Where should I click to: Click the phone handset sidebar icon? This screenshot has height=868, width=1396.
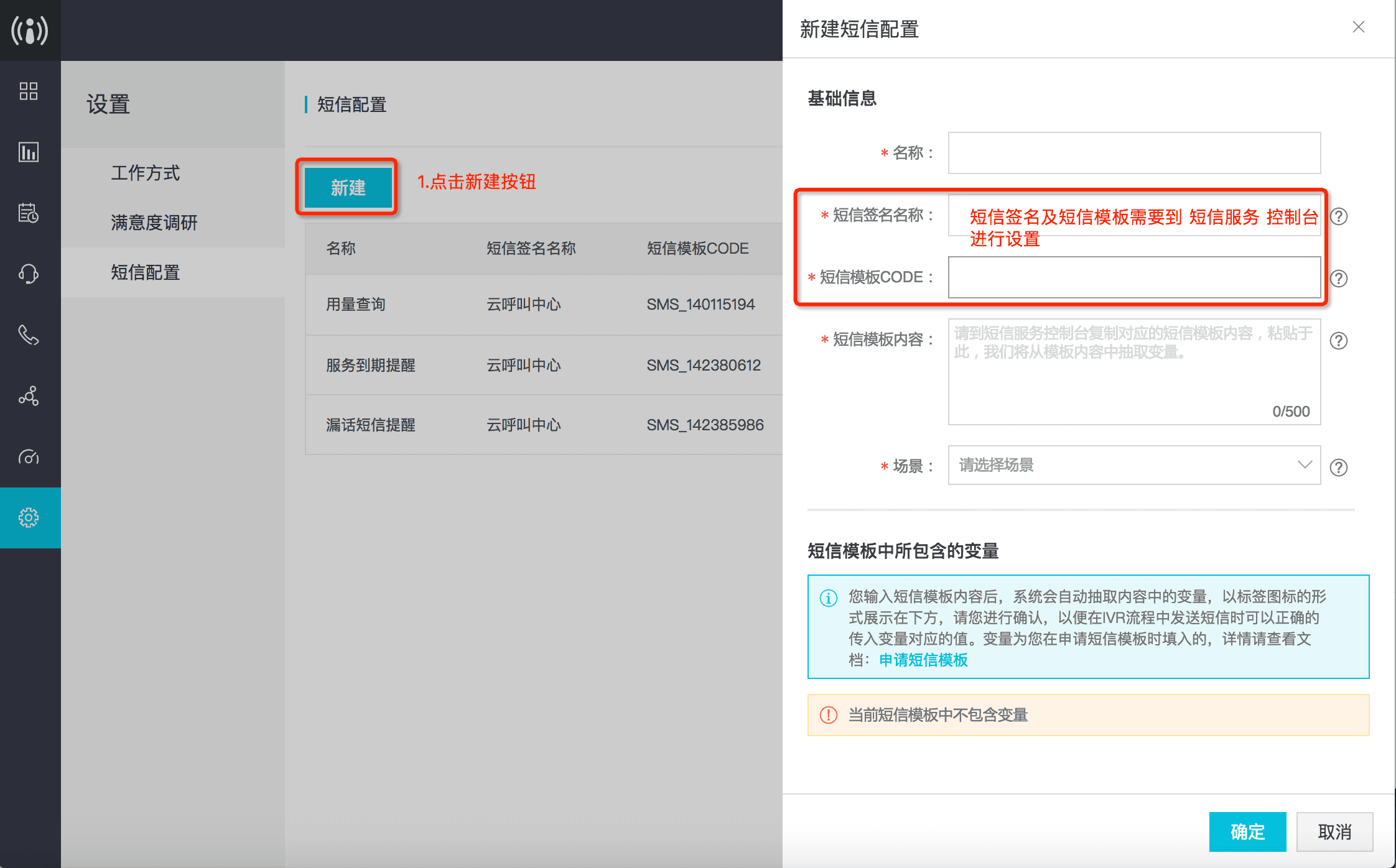click(x=29, y=335)
